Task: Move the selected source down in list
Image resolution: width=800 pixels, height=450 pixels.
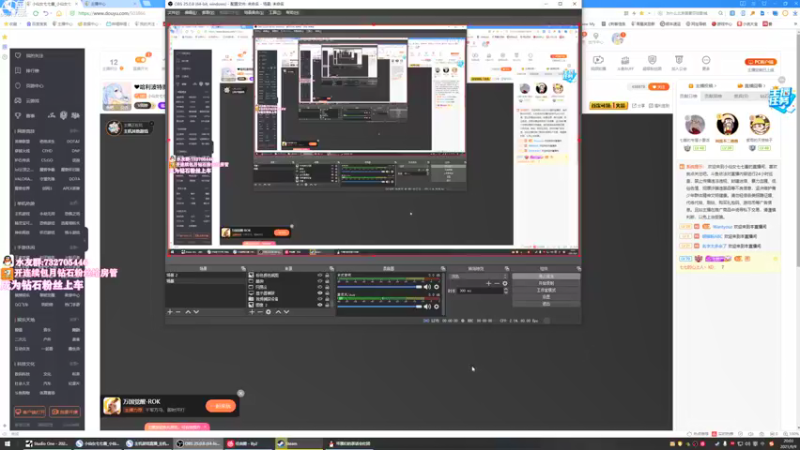Action: (286, 312)
